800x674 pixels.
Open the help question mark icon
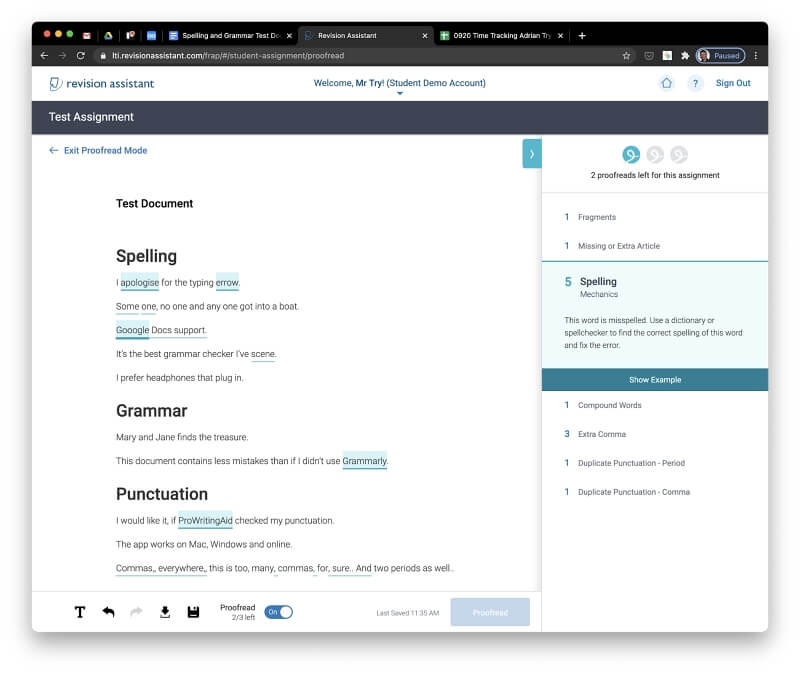click(695, 83)
